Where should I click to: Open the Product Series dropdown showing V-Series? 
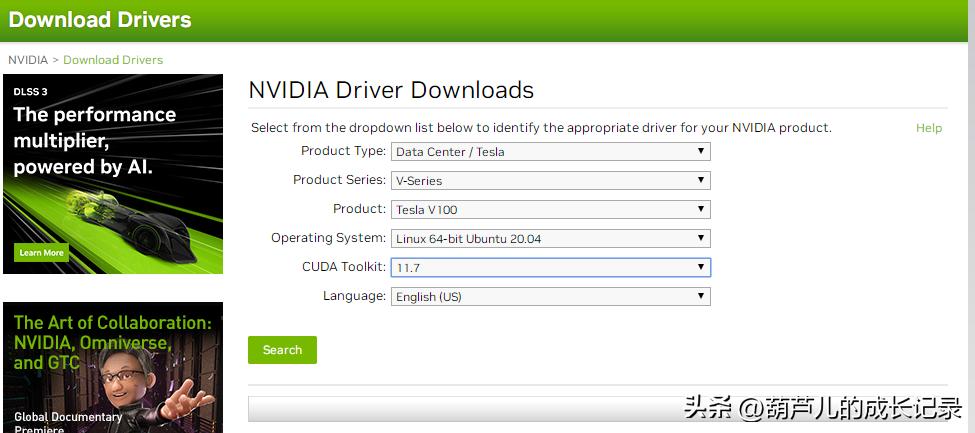click(x=550, y=180)
